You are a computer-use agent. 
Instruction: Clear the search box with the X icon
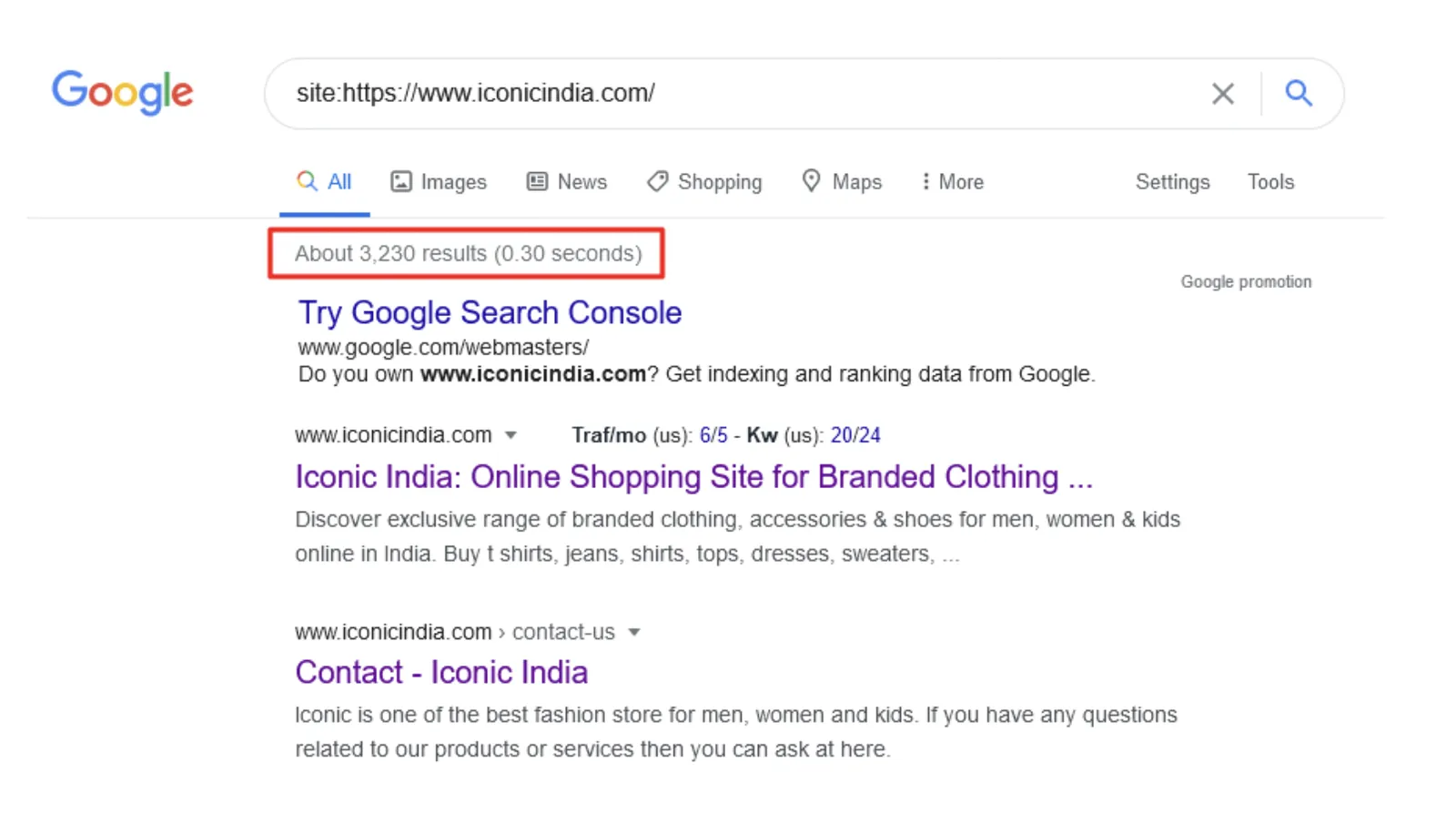pyautogui.click(x=1223, y=93)
